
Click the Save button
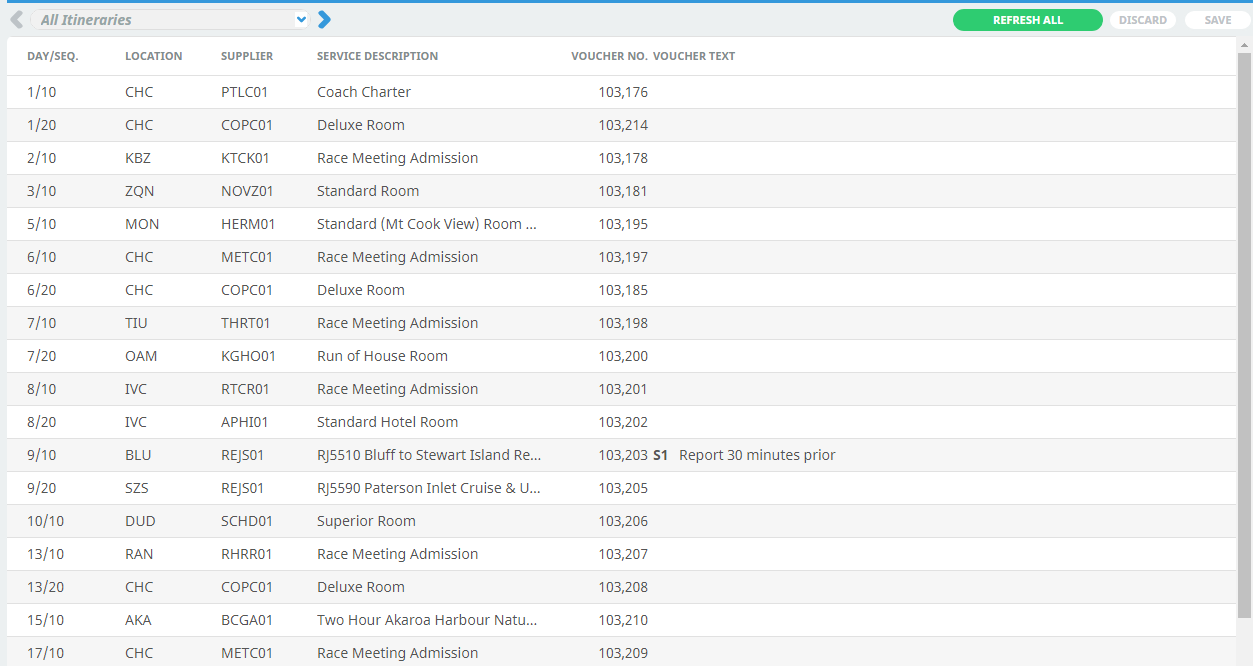tap(1217, 20)
